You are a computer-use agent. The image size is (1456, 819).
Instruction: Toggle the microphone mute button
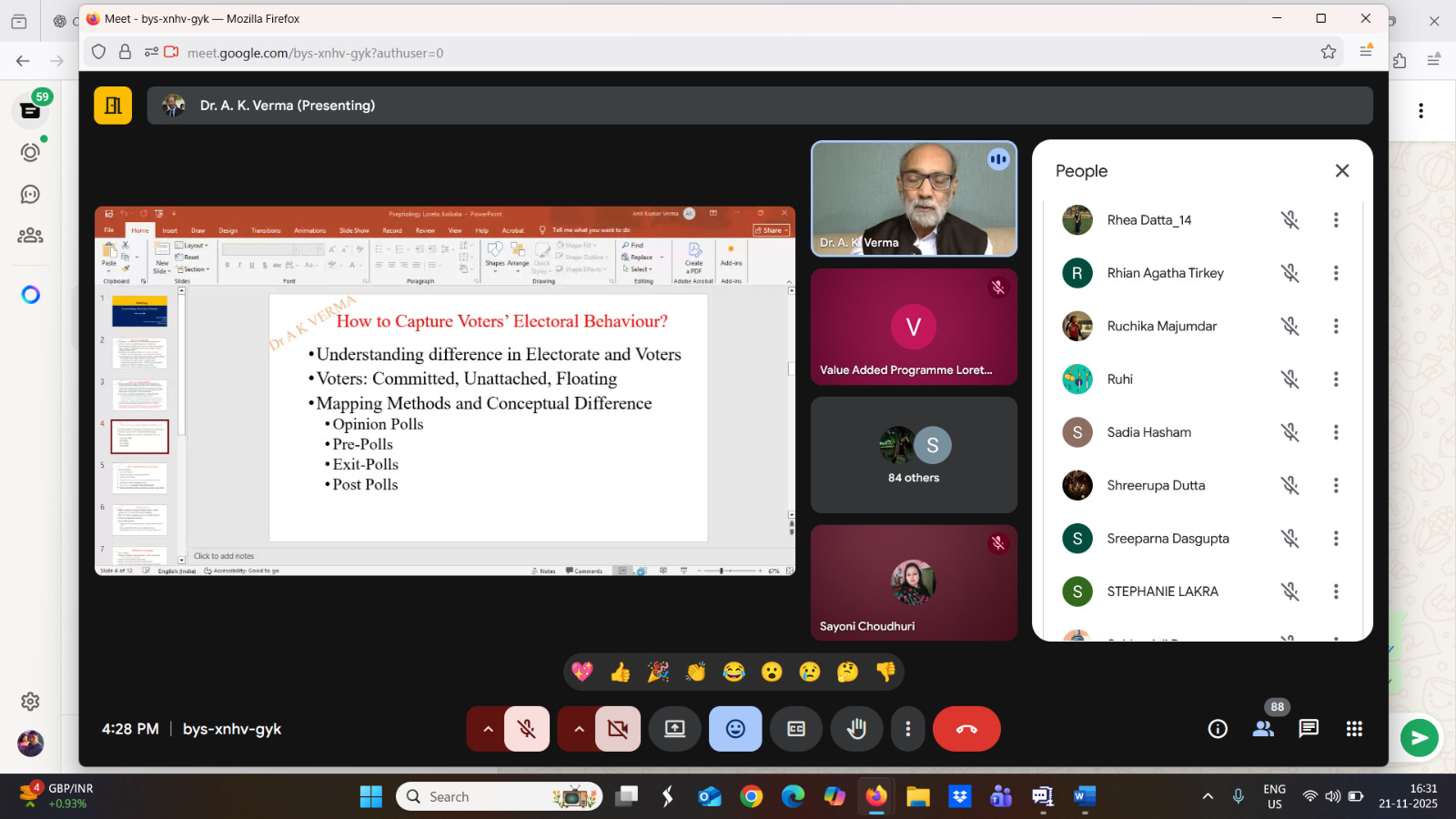pos(527,729)
